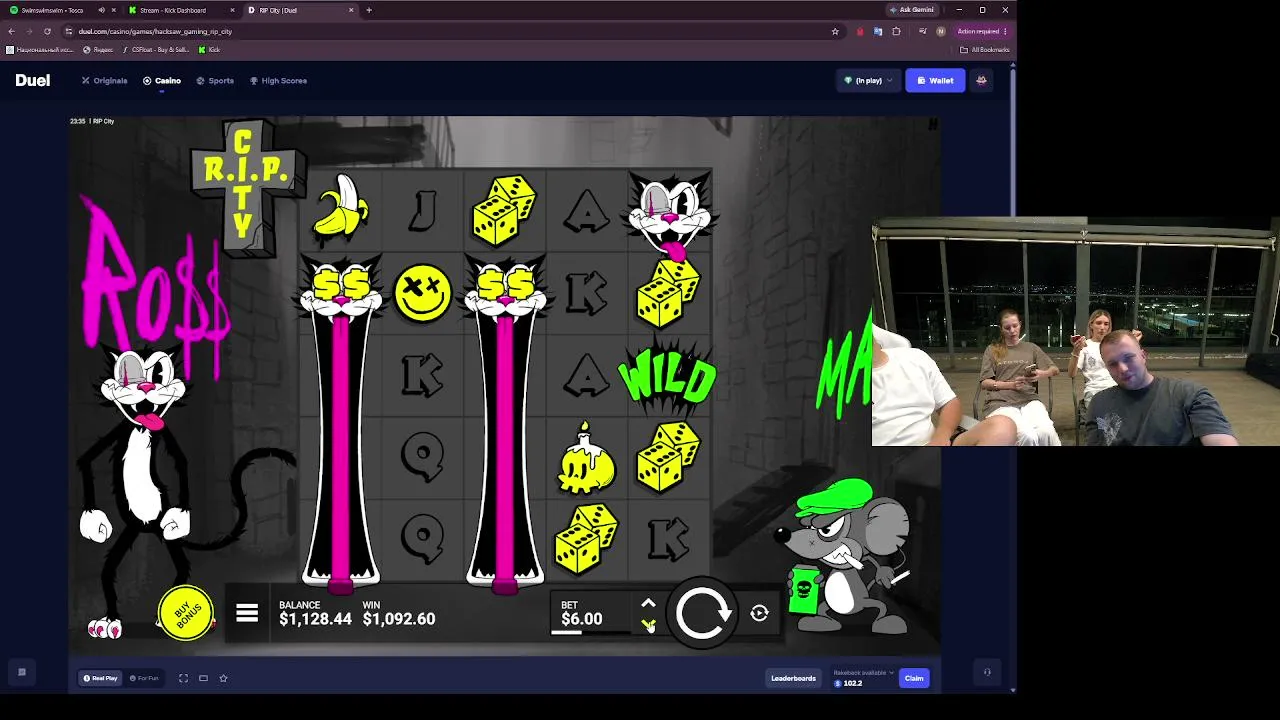1280x720 pixels.
Task: Click the yellow banana symbol on the reels
Action: 341,209
